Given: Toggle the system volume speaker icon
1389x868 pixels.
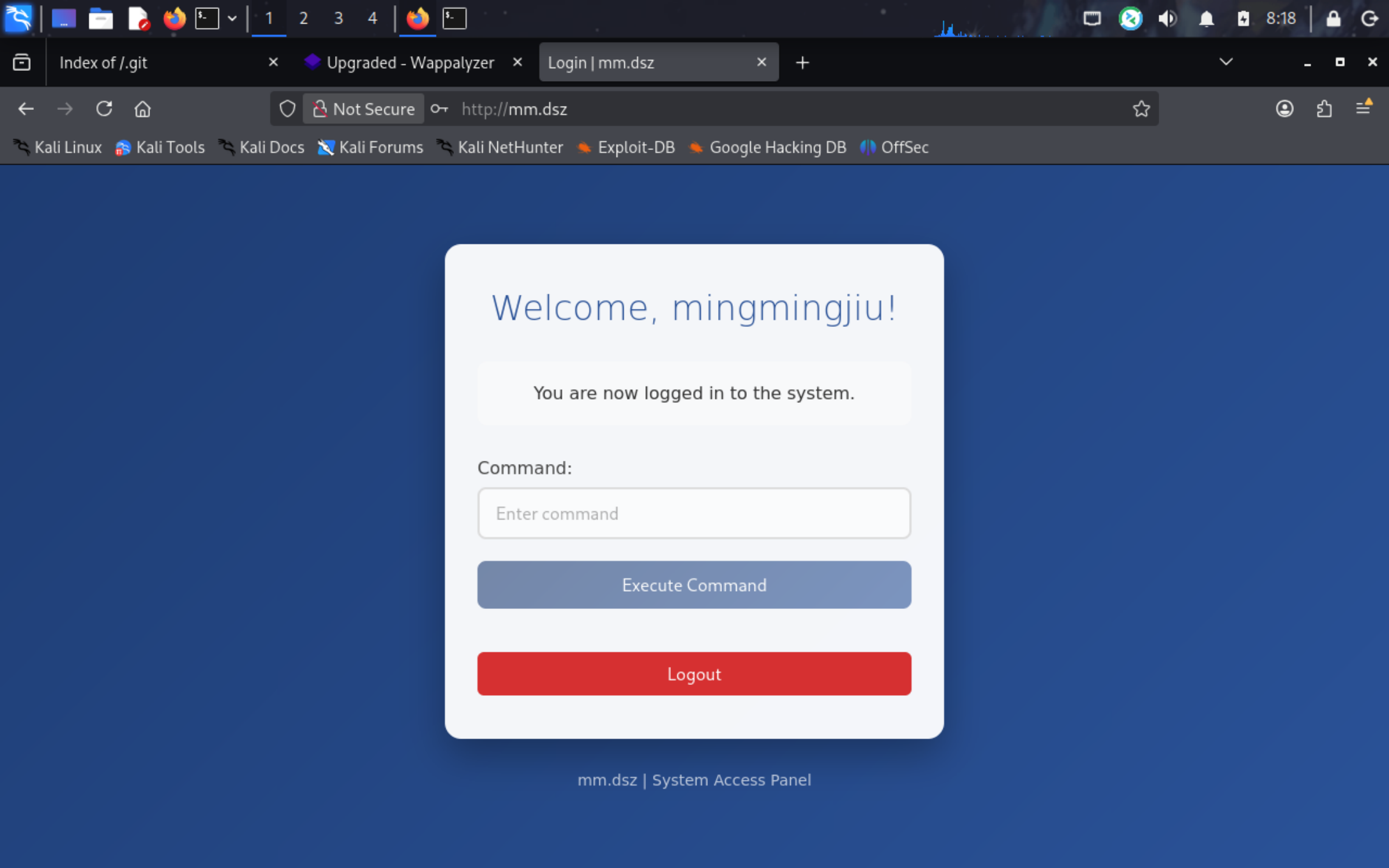Looking at the screenshot, I should point(1168,19).
